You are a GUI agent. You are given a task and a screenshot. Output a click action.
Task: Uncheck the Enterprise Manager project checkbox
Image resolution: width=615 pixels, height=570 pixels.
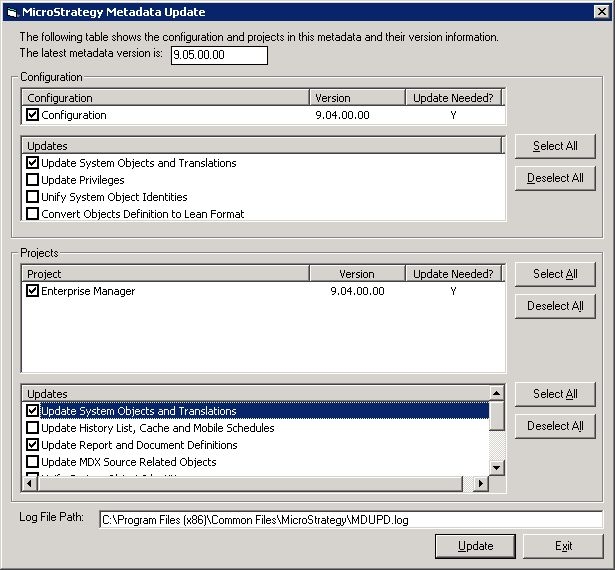pos(33,291)
